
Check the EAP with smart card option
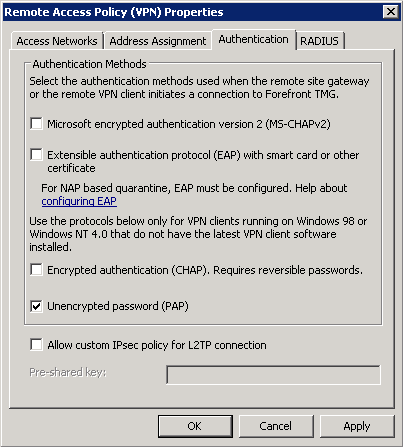coord(36,155)
